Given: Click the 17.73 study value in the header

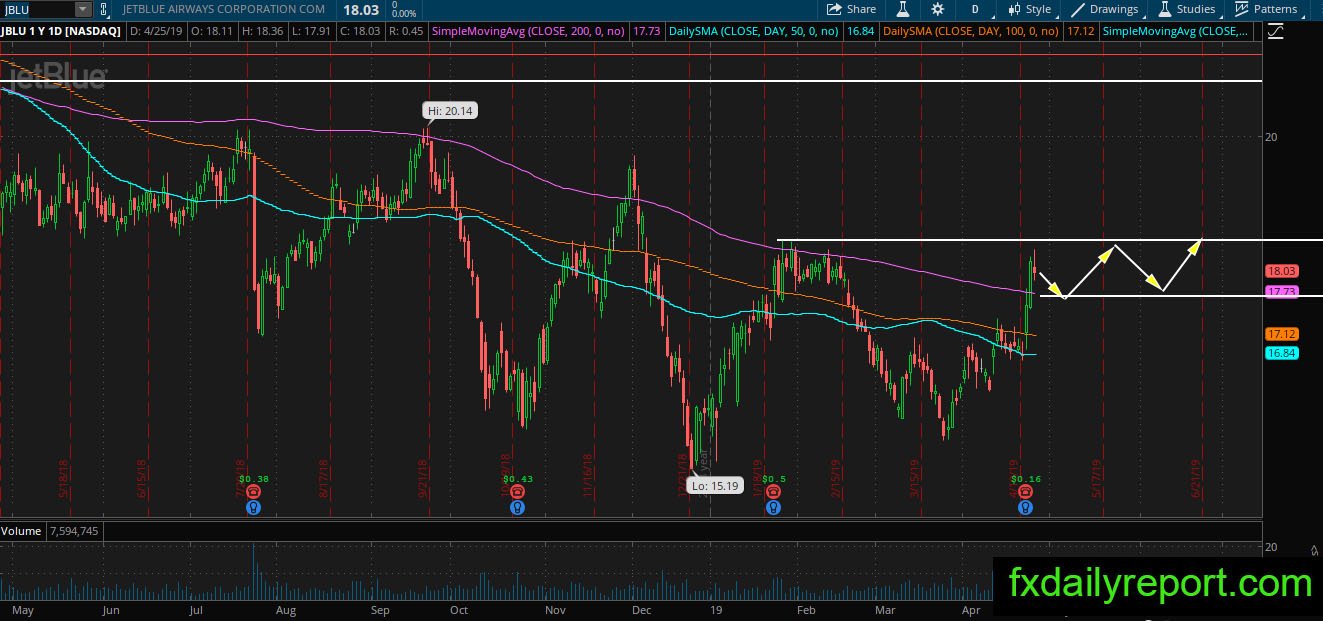Looking at the screenshot, I should 647,31.
